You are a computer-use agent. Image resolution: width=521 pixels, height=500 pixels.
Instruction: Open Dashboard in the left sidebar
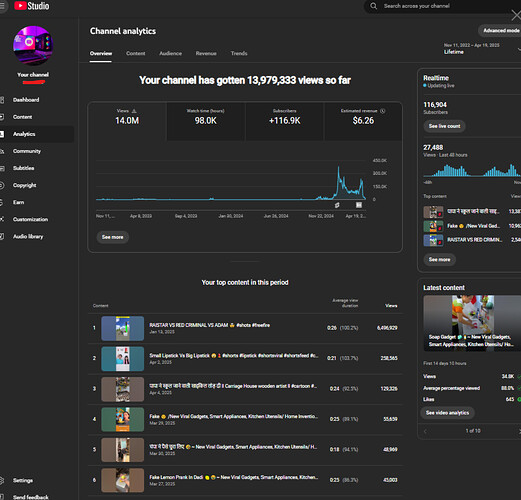click(26, 100)
